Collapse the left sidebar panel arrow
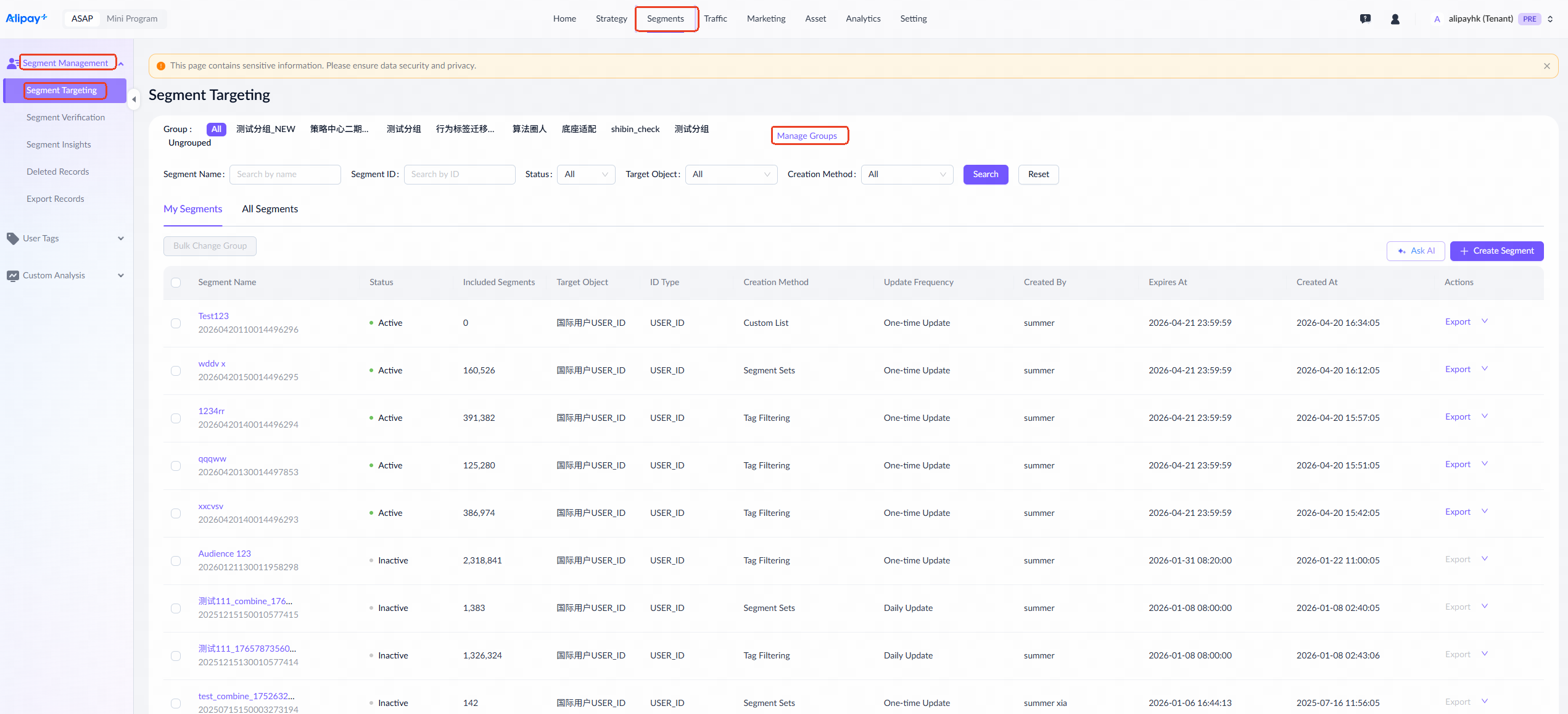This screenshot has width=1568, height=714. coord(134,99)
